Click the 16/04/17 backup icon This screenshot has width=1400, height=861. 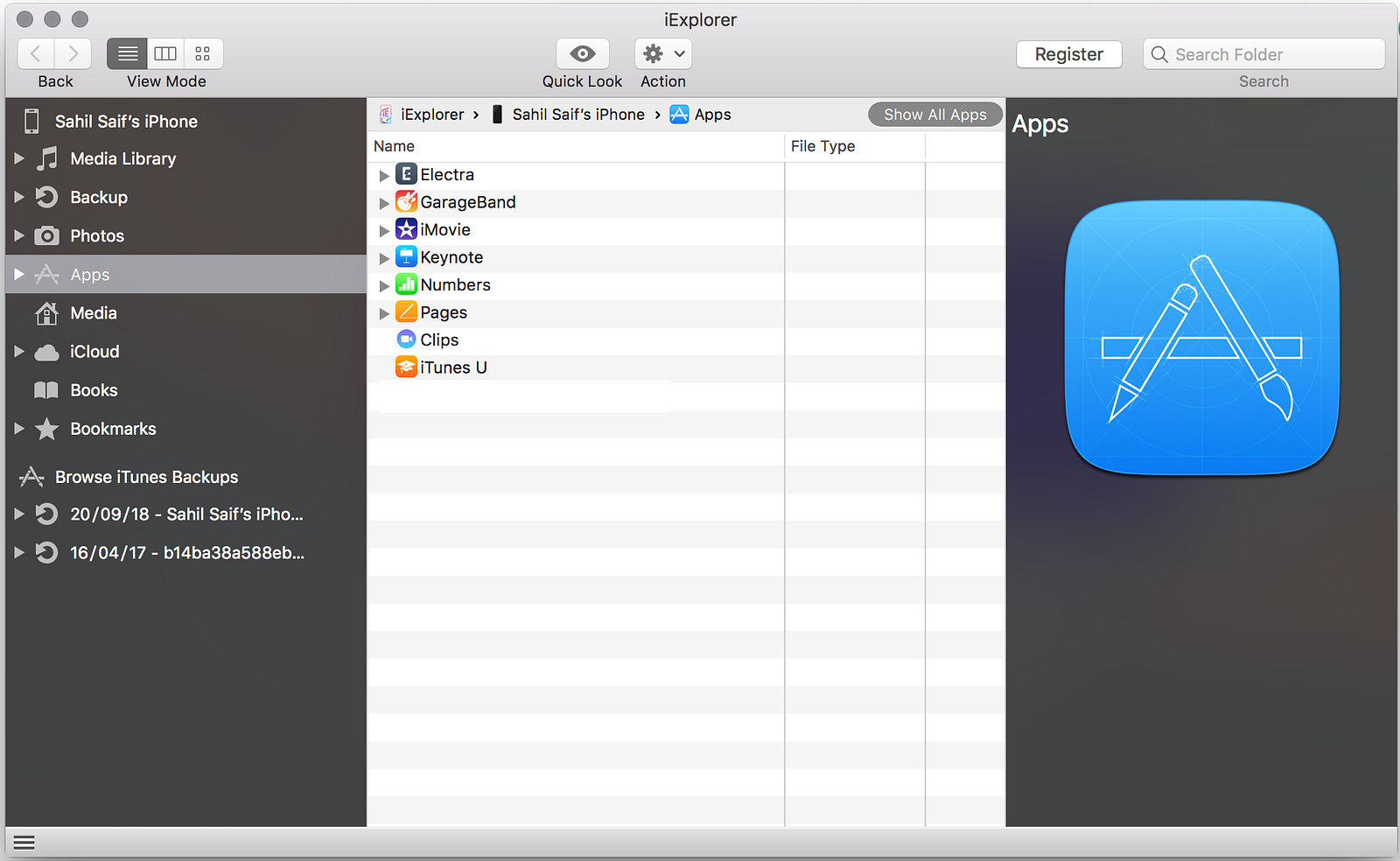coord(47,552)
